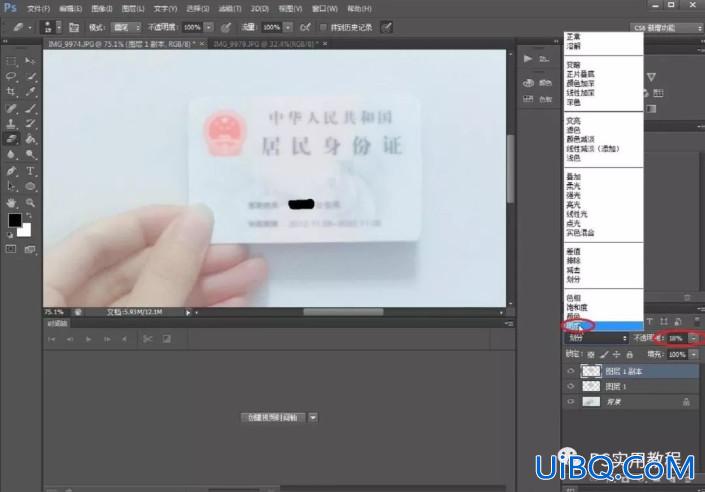705x492 pixels.
Task: Toggle the brush panel button in options bar
Action: coord(74,27)
